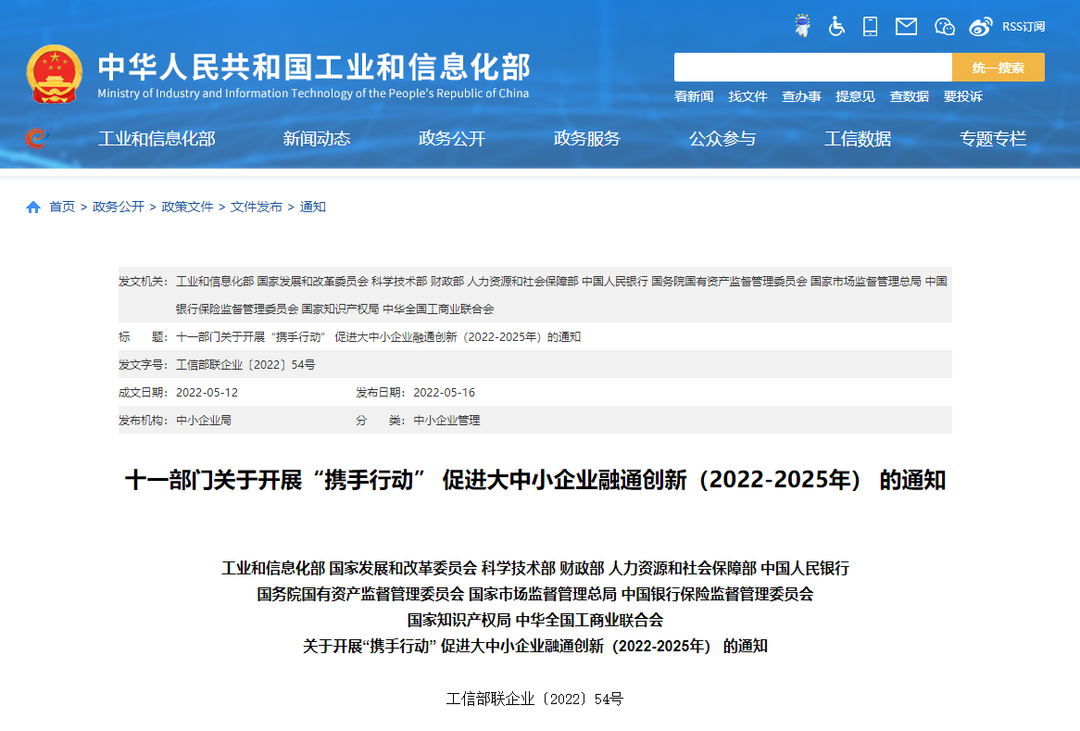Click inside the search input field
This screenshot has height=731, width=1080.
click(x=810, y=66)
